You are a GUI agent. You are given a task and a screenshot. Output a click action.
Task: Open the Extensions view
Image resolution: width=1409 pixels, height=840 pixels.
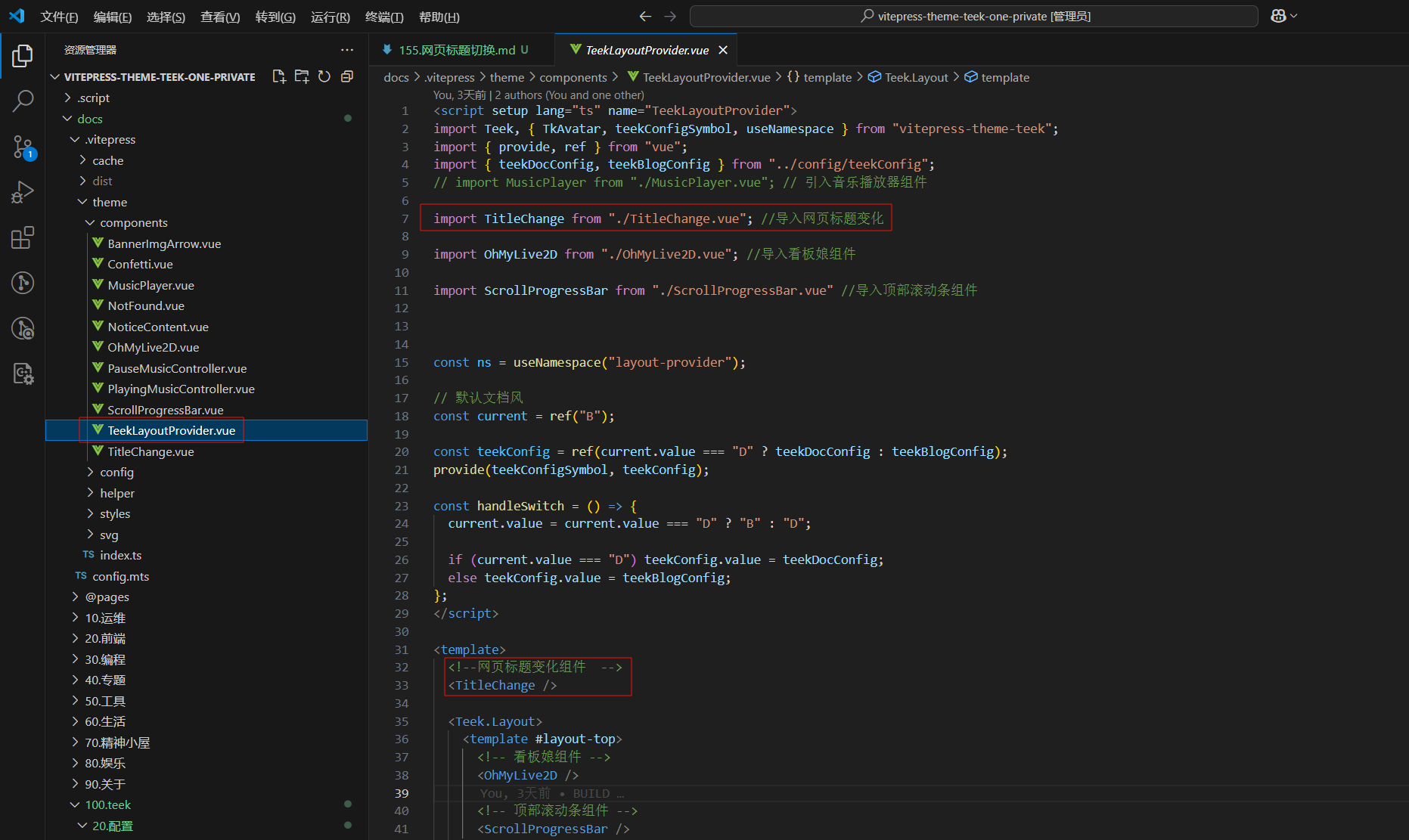pyautogui.click(x=23, y=237)
